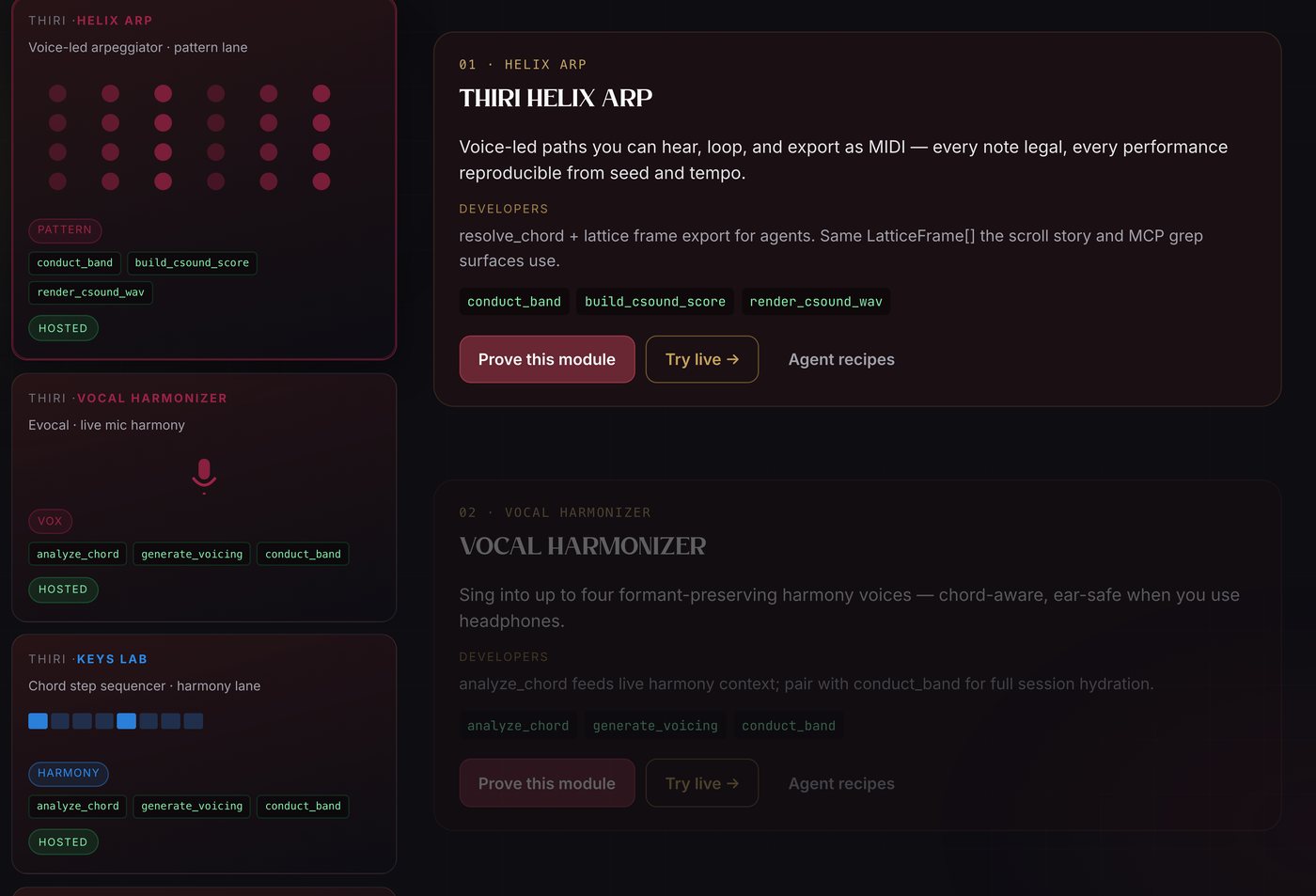Click the bottom-right dot in Helix Arp pattern grid
The width and height of the screenshot is (1316, 896).
321,181
